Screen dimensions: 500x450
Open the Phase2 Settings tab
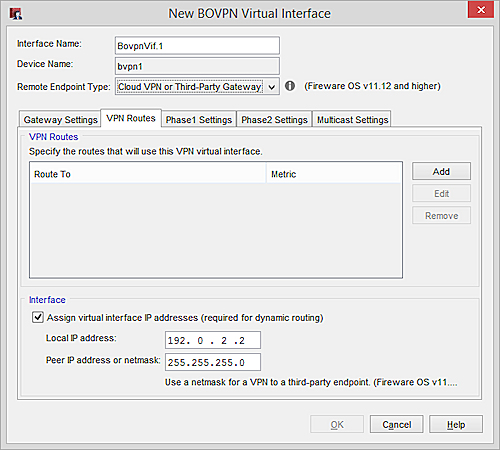[274, 119]
